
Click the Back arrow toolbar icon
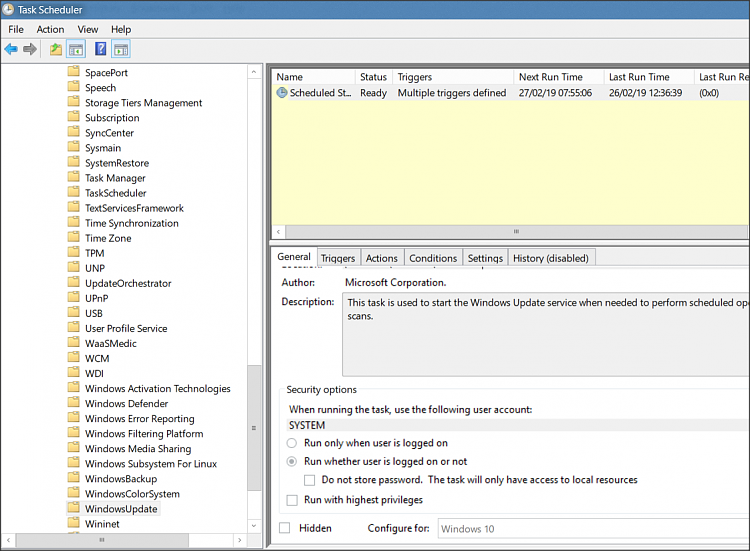(11, 49)
